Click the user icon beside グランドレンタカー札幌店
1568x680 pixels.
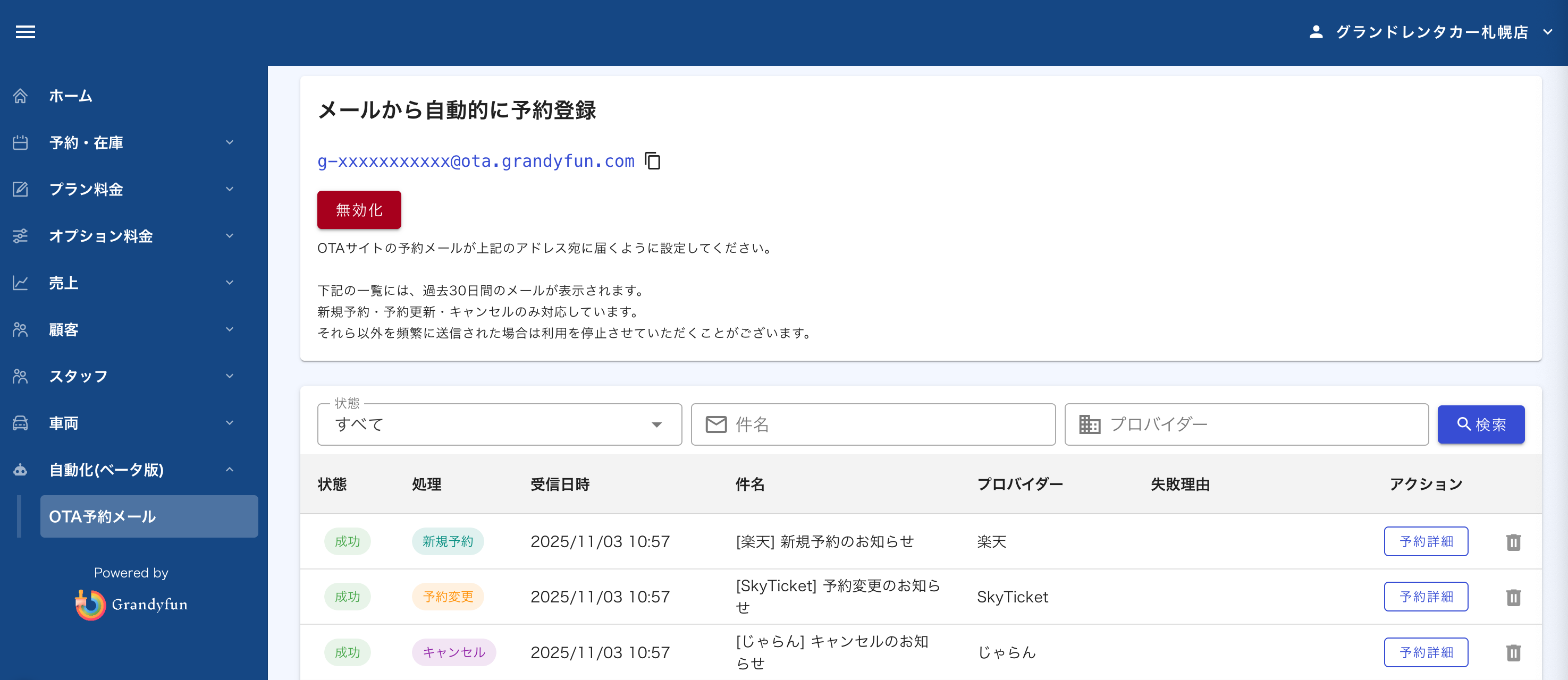pyautogui.click(x=1316, y=32)
